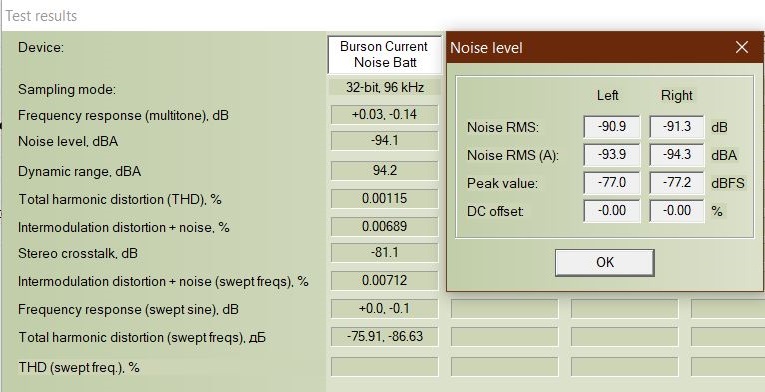This screenshot has height=392, width=765.
Task: Click the 'DC offset:' label in dialog
Action: [495, 211]
